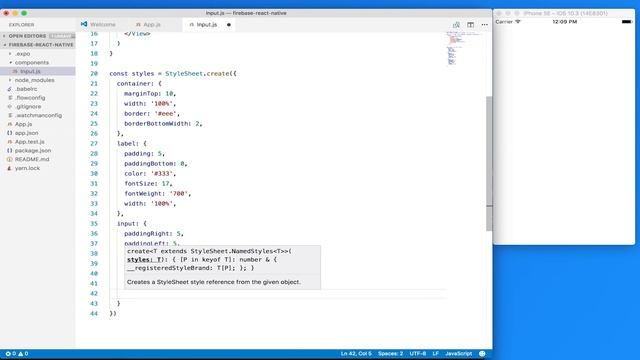Image resolution: width=640 pixels, height=360 pixels.
Task: Click the errors and warnings status indicator
Action: pos(17,353)
